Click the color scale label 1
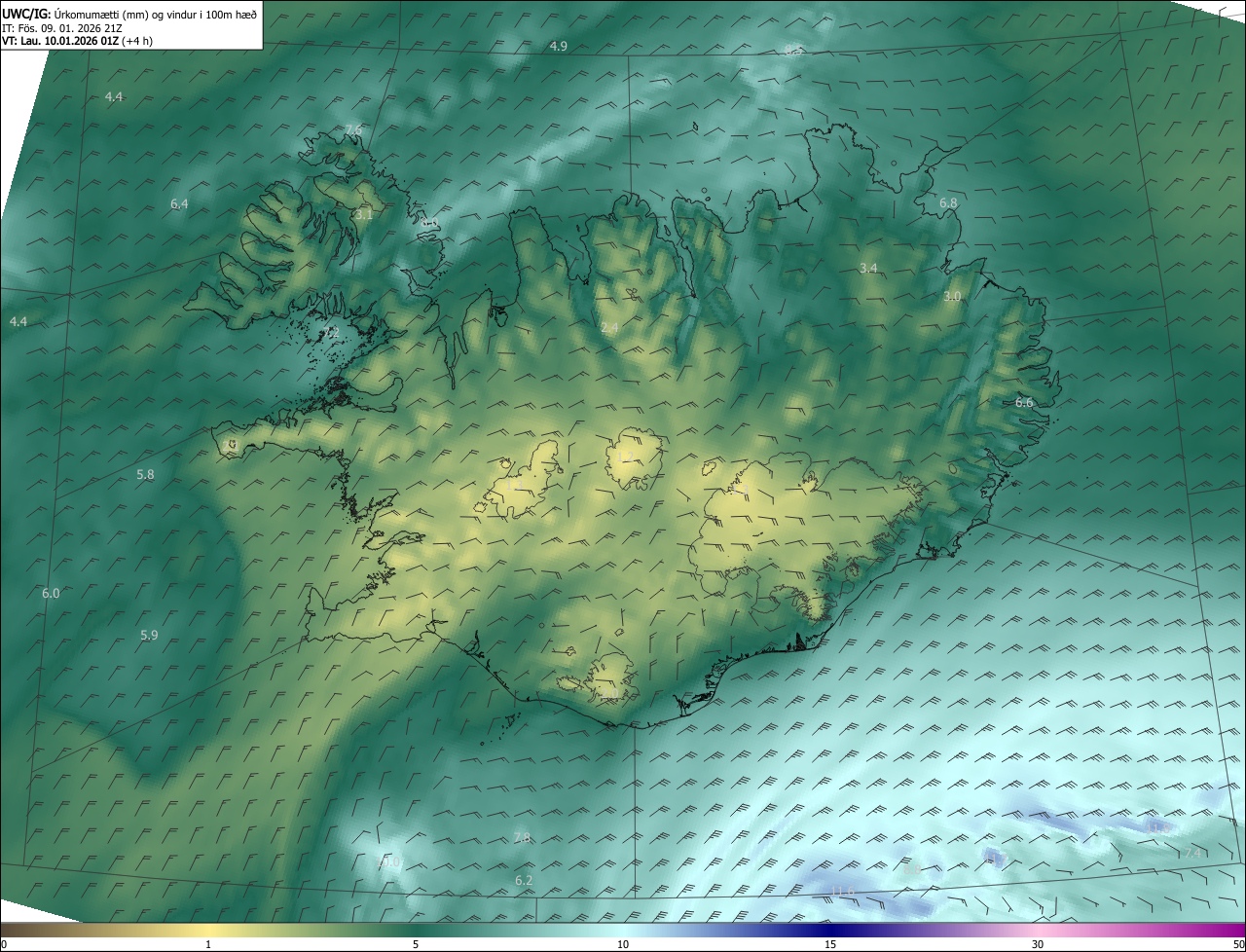Screen dimensions: 1246x952 click(x=208, y=944)
